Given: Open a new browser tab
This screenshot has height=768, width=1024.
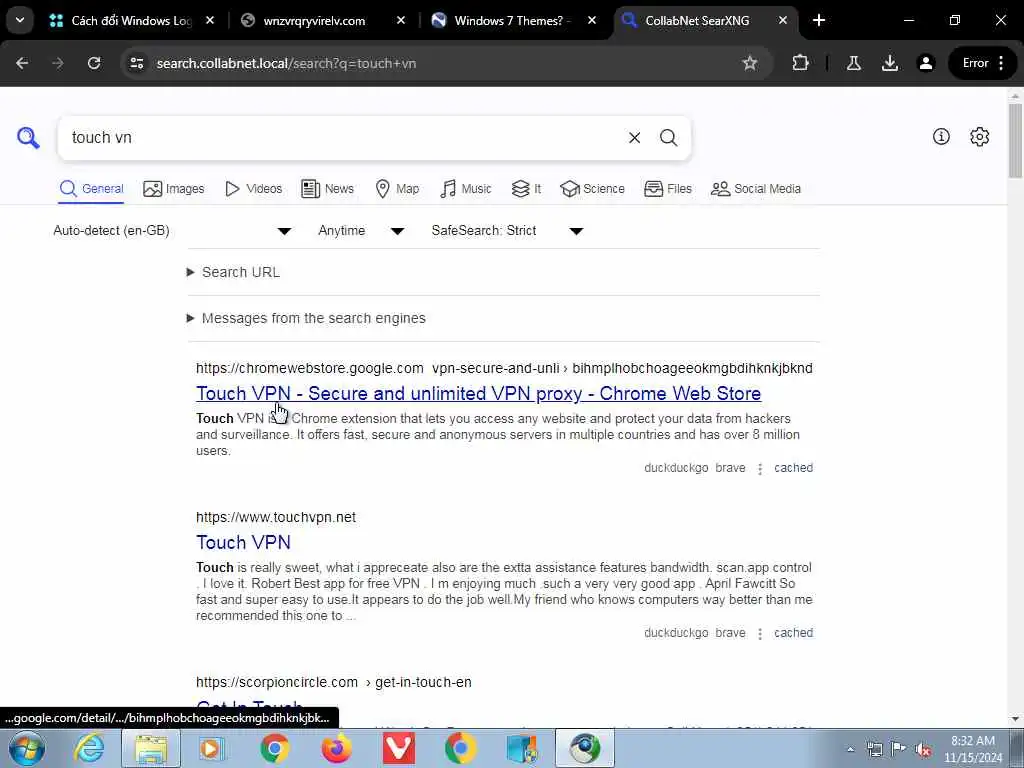Looking at the screenshot, I should click(x=819, y=20).
